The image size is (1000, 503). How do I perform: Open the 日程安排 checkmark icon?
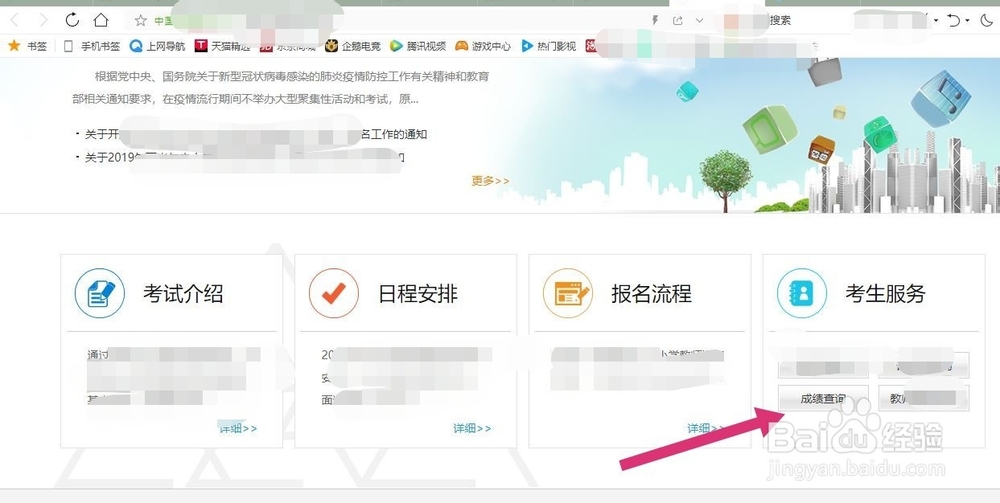tap(334, 294)
